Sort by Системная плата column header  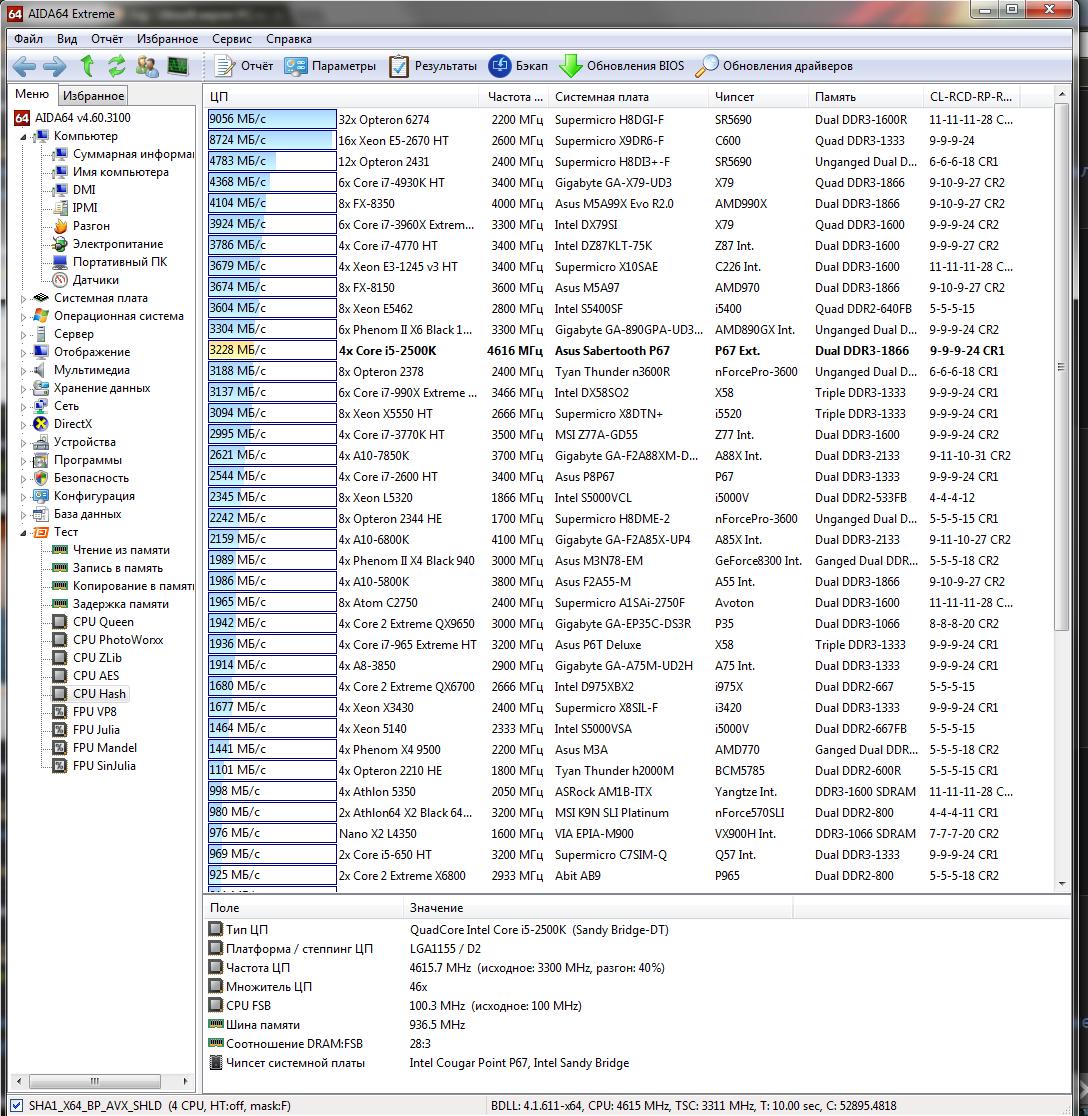[x=629, y=97]
